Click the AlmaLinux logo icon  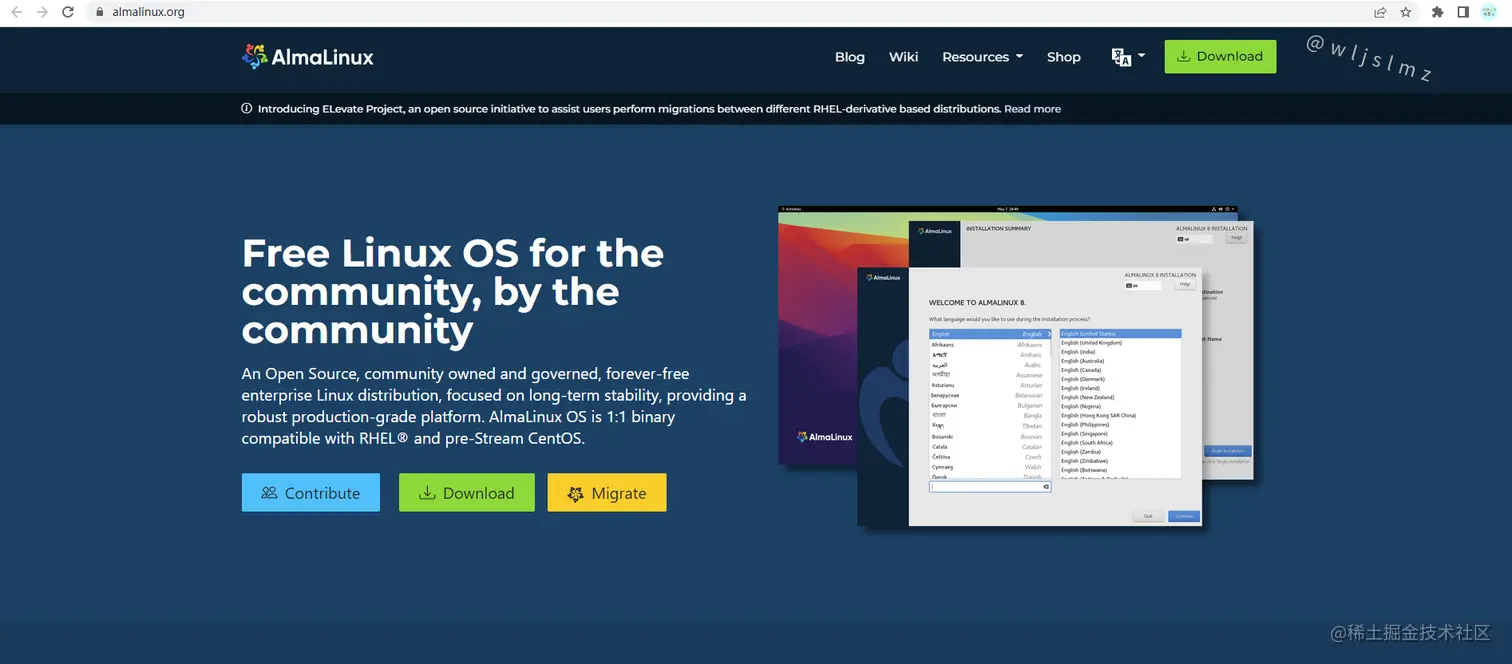pos(253,57)
